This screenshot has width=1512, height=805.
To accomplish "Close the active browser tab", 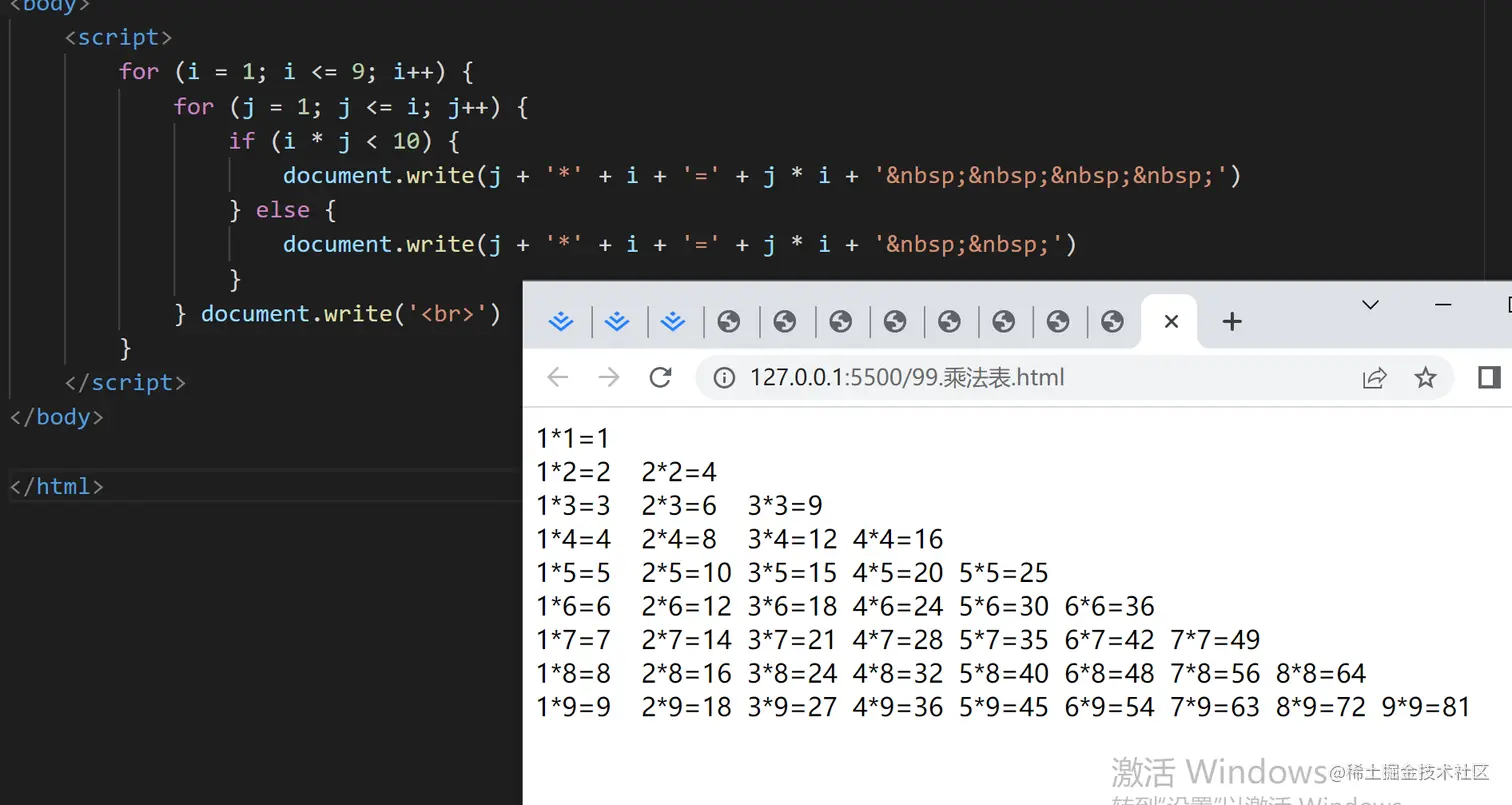I will [x=1172, y=321].
